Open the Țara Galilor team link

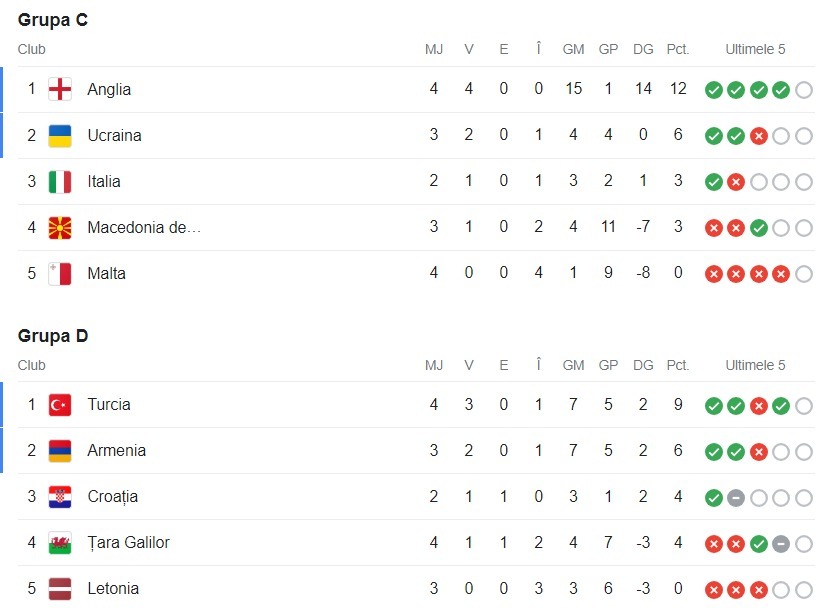click(128, 542)
